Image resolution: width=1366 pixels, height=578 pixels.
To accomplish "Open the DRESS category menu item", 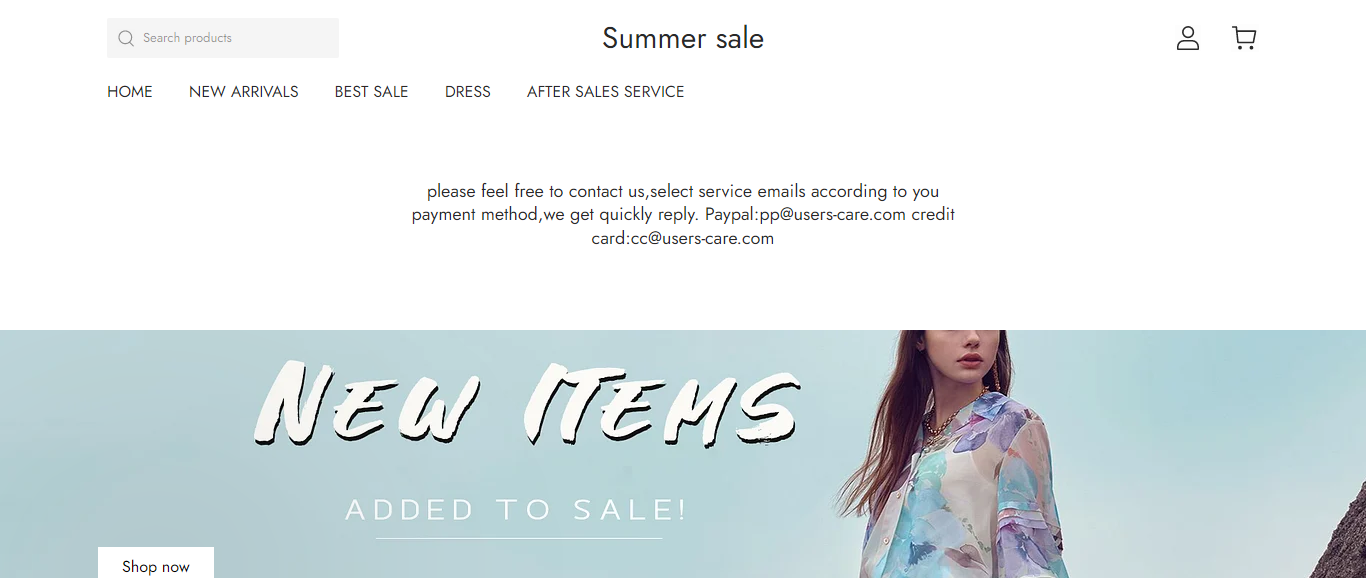I will coord(468,92).
